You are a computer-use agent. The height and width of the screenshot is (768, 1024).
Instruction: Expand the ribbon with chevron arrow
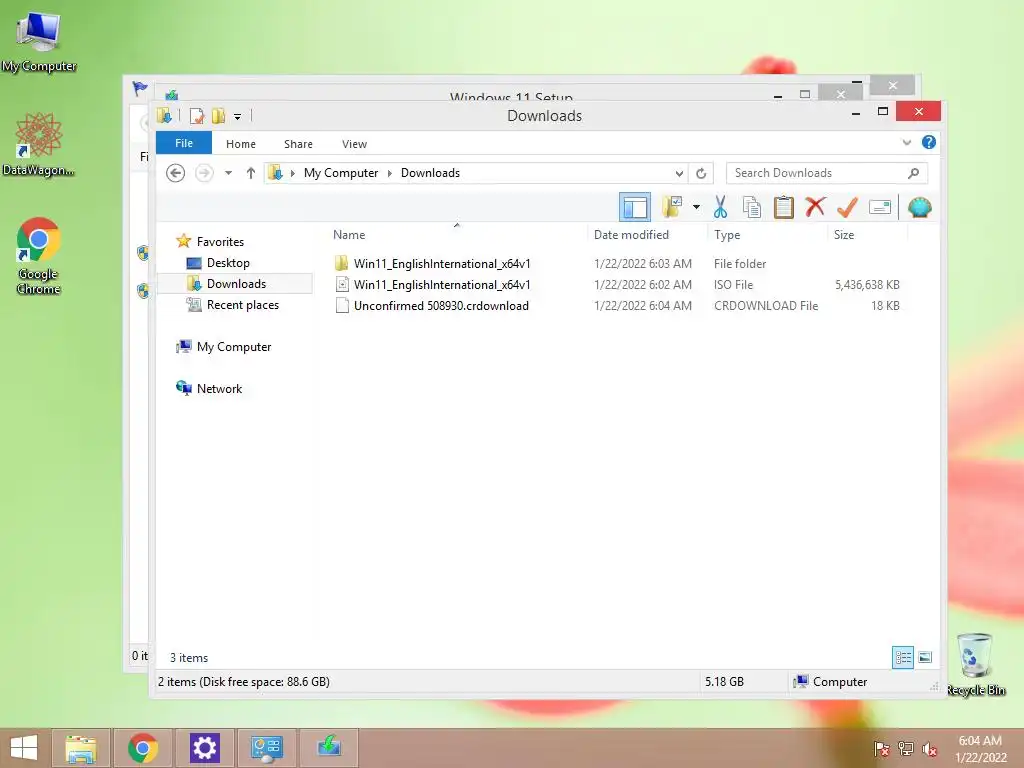coord(906,142)
